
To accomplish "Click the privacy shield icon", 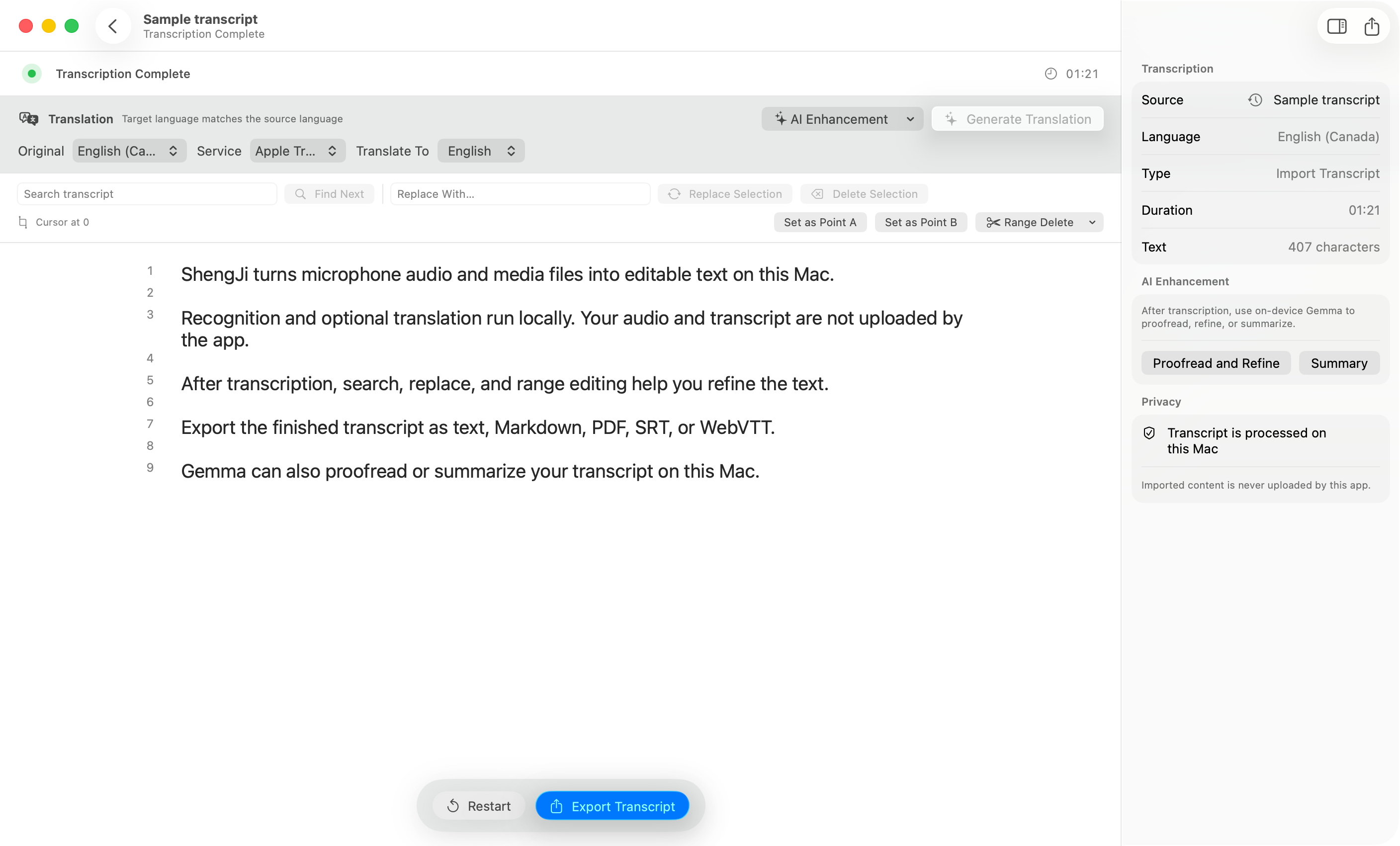I will pyautogui.click(x=1149, y=433).
